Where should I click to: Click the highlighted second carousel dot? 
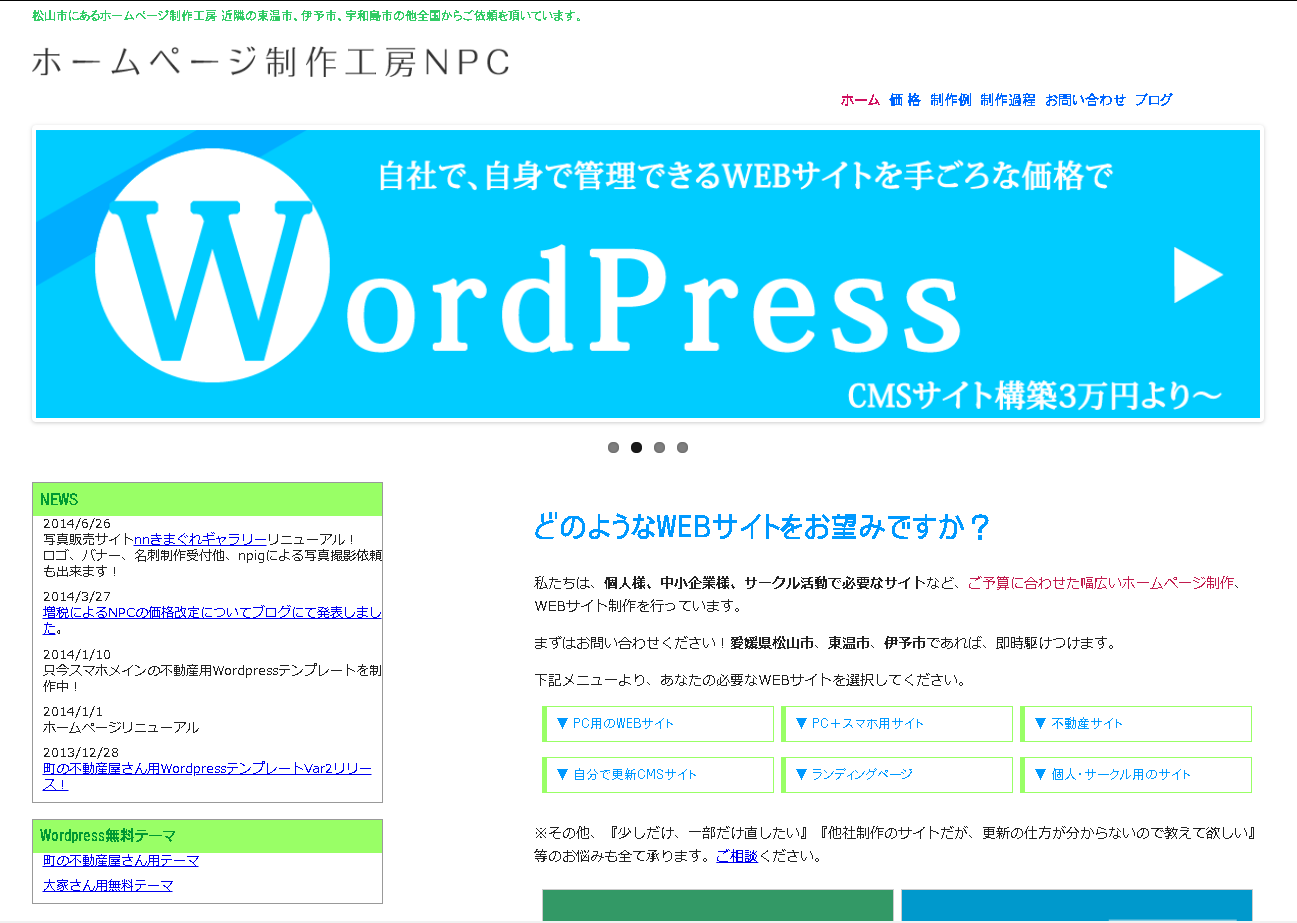pyautogui.click(x=637, y=448)
